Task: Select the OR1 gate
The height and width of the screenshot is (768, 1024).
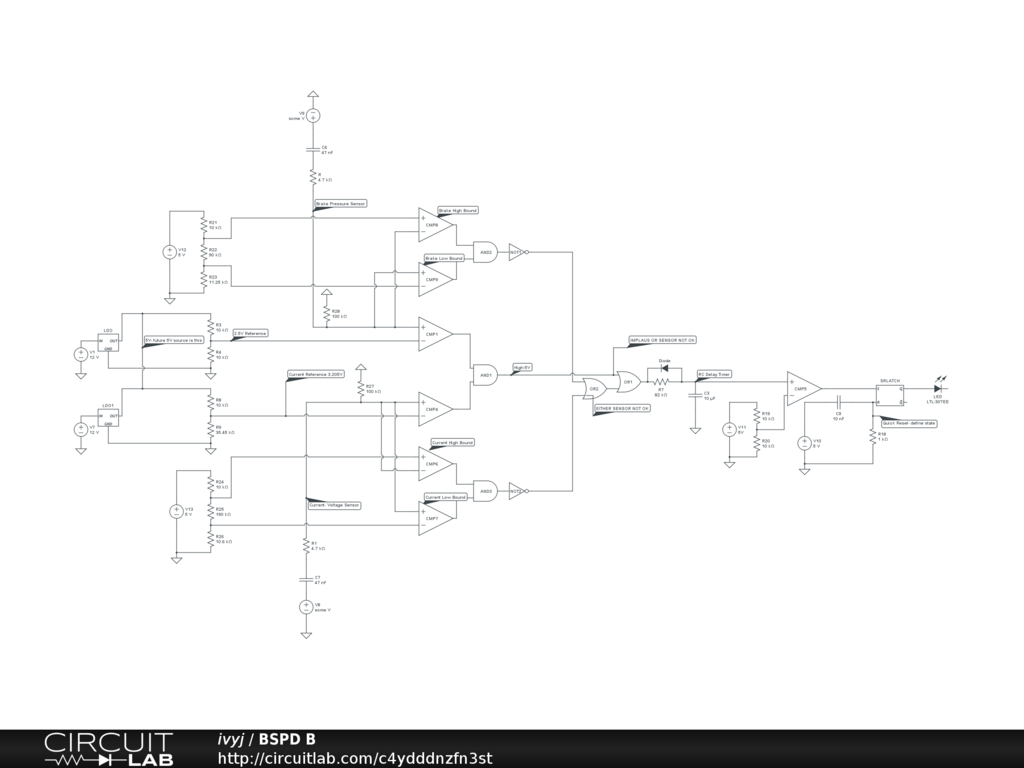Action: pos(628,381)
